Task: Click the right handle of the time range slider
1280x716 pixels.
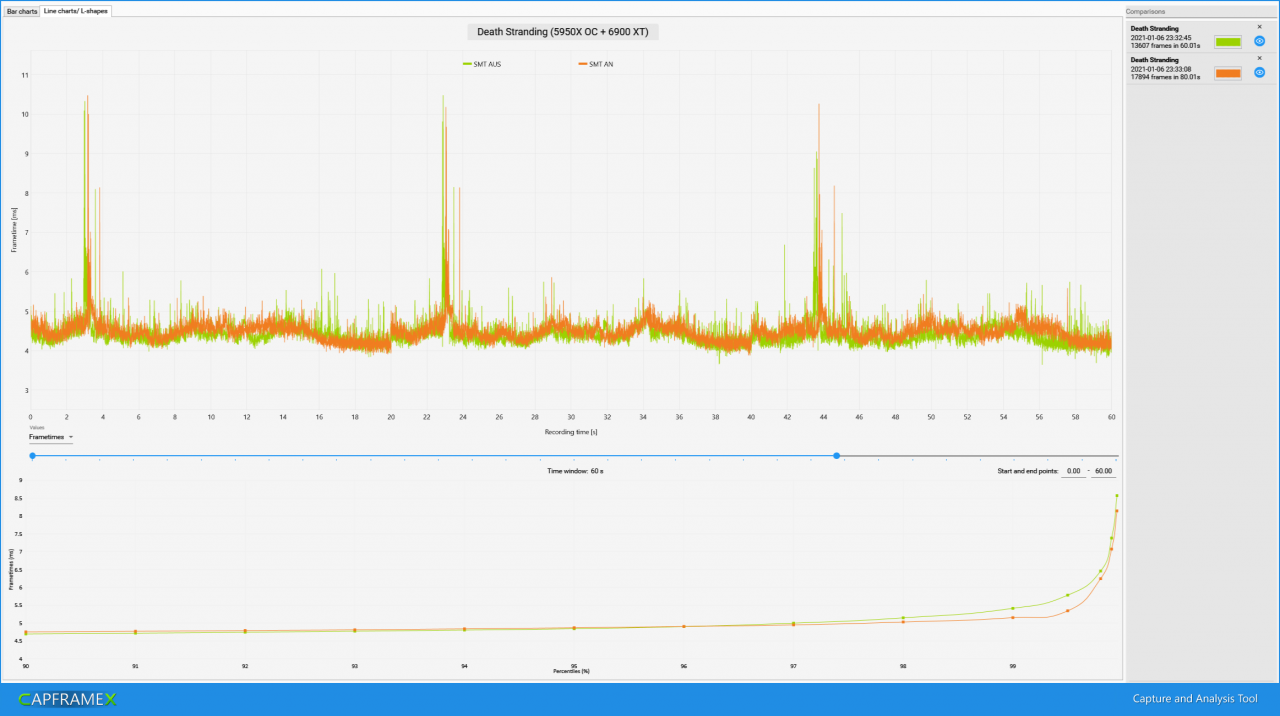Action: tap(837, 456)
